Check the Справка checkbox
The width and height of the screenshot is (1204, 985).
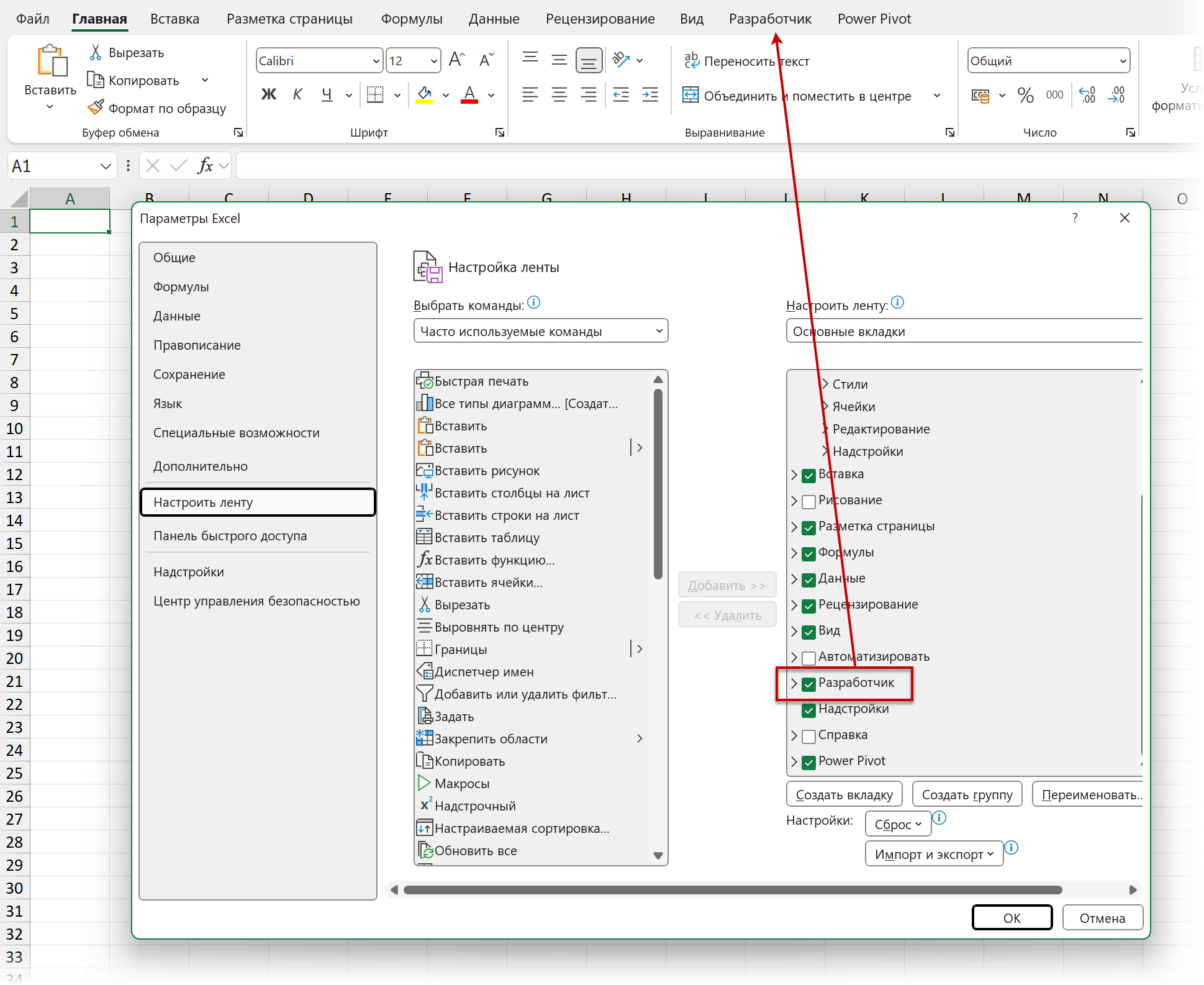808,737
